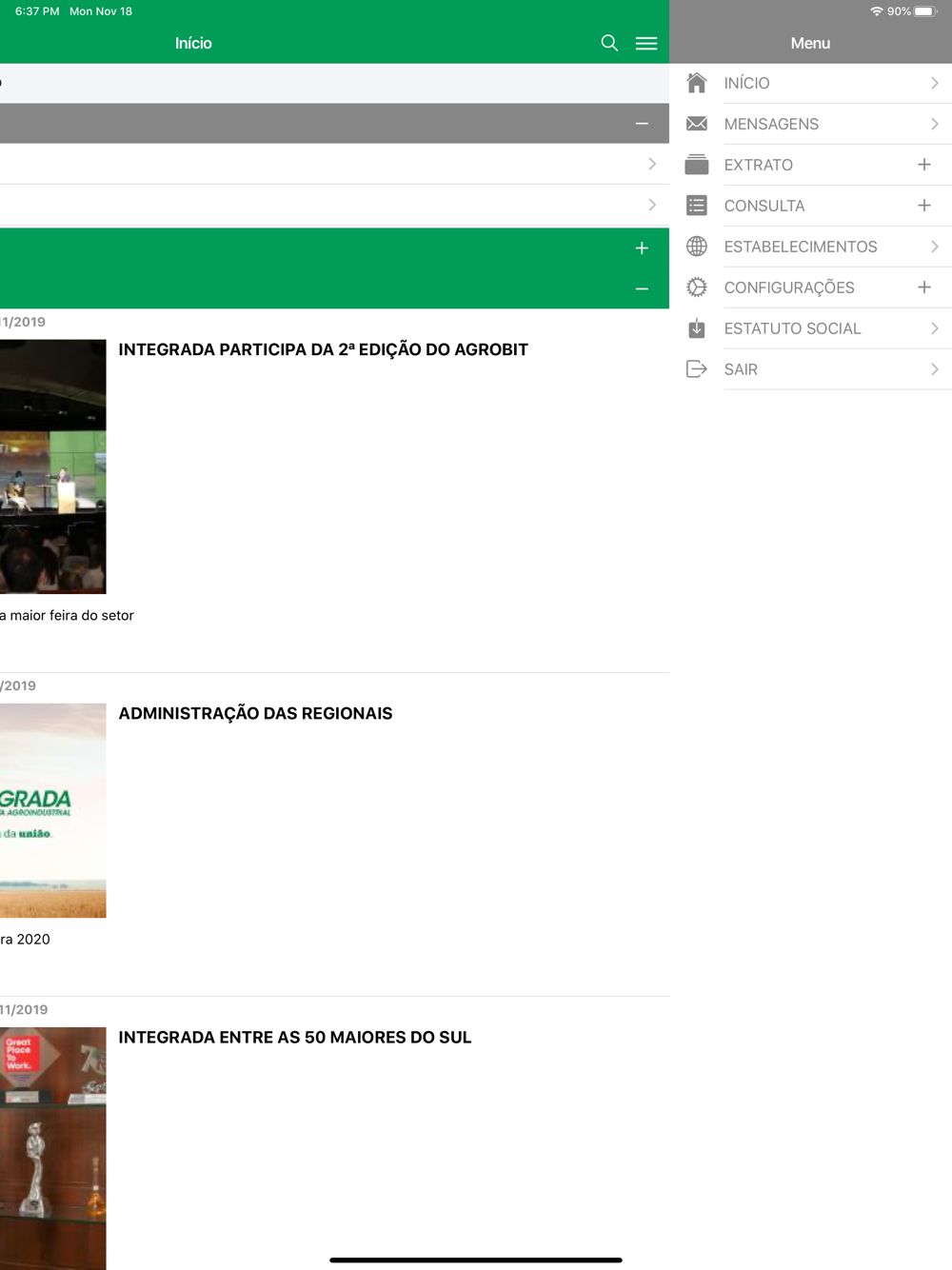952x1270 pixels.
Task: Tap the trophy shelf thumbnail
Action: pyautogui.click(x=53, y=1148)
